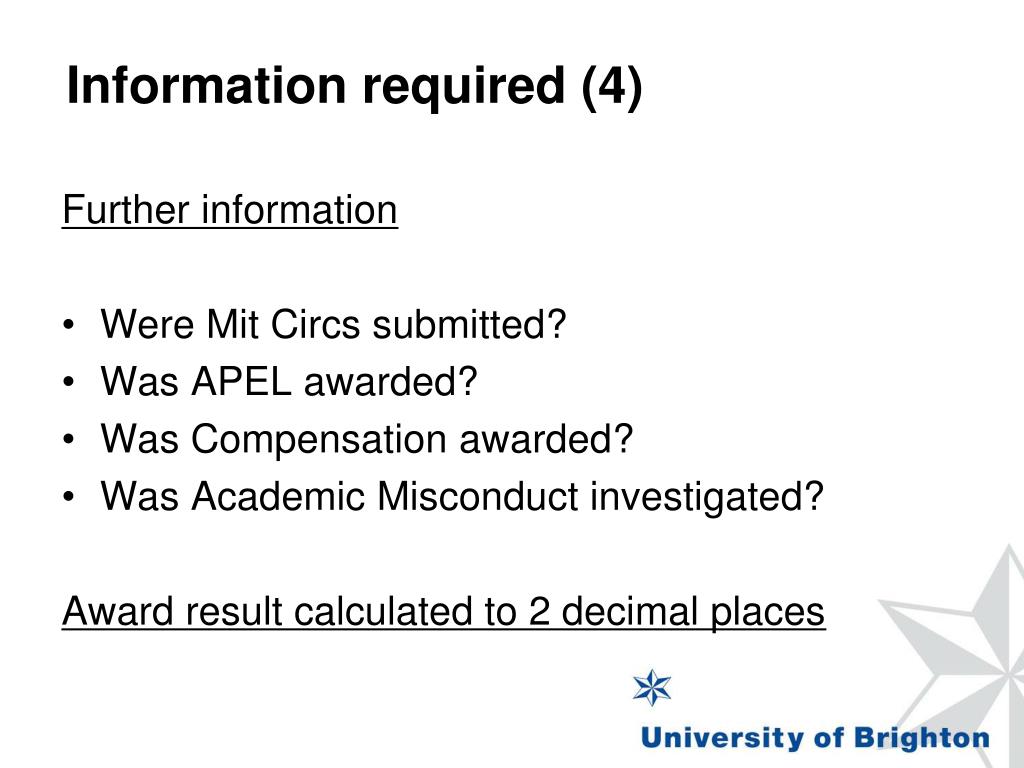Viewport: 1024px width, 768px height.
Task: Click the word Brighton in the logo
Action: [922, 738]
